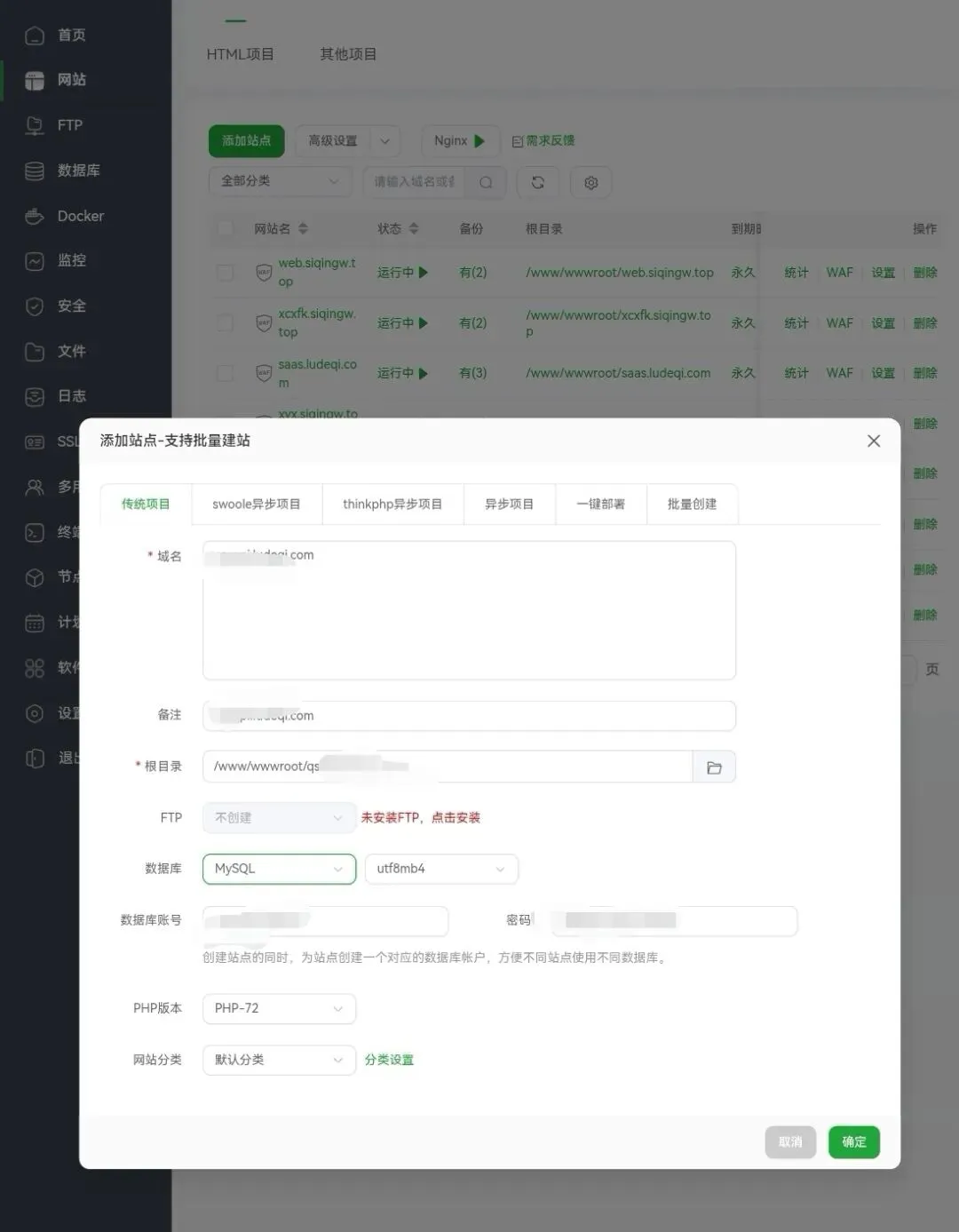Switch to the 其他项目 tab
Screen dimensions: 959x1232
pos(348,54)
